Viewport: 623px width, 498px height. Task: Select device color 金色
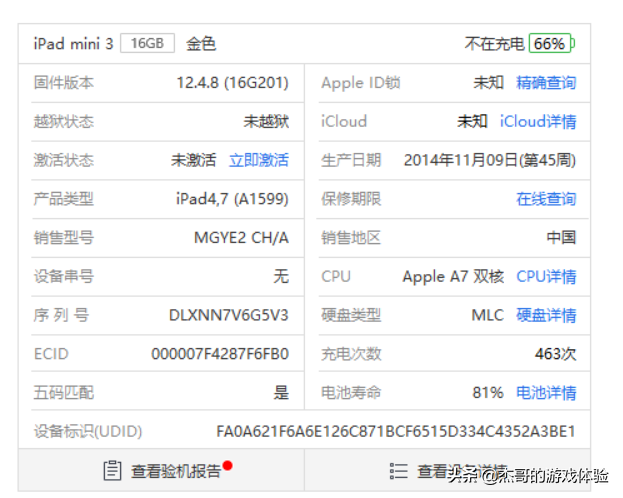coord(201,44)
